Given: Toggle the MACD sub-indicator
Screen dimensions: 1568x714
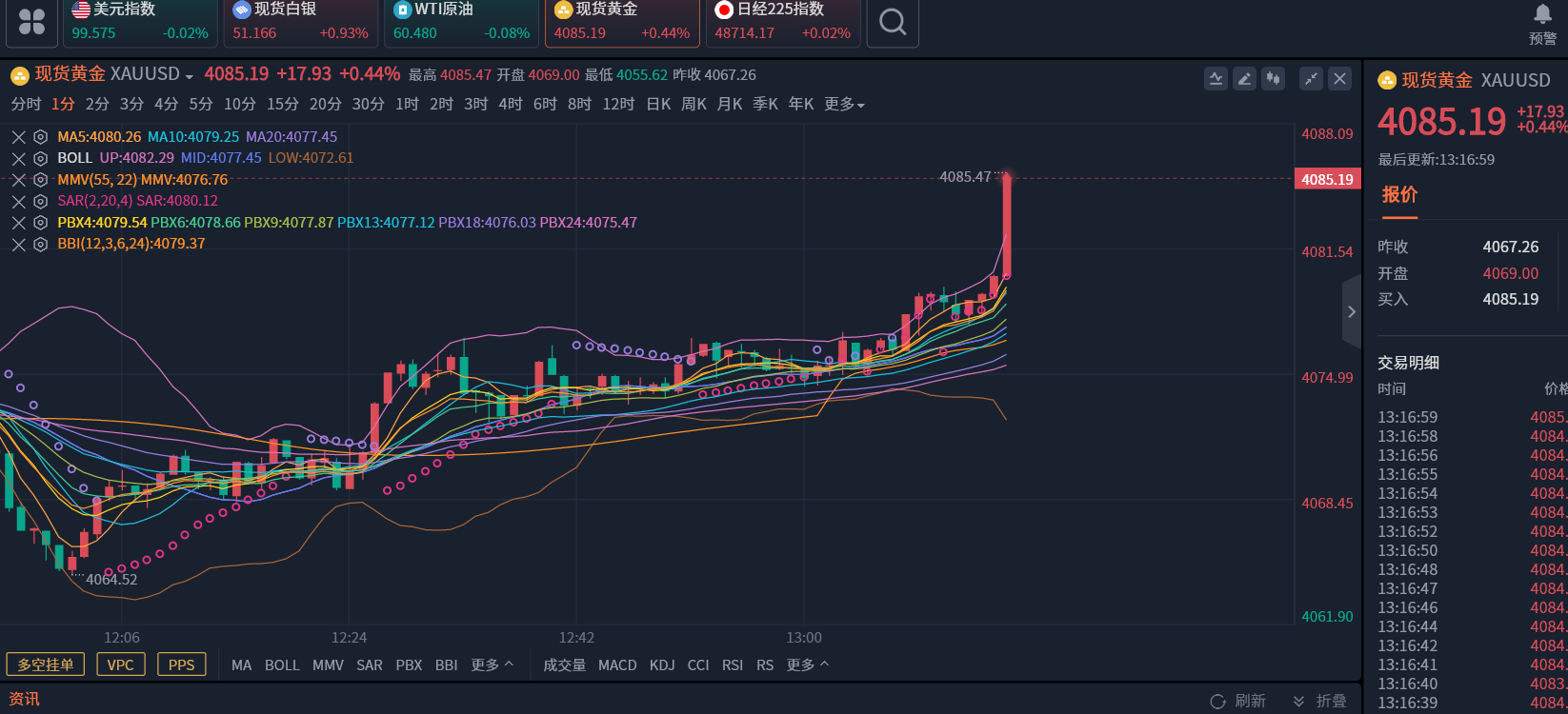Looking at the screenshot, I should pos(617,665).
